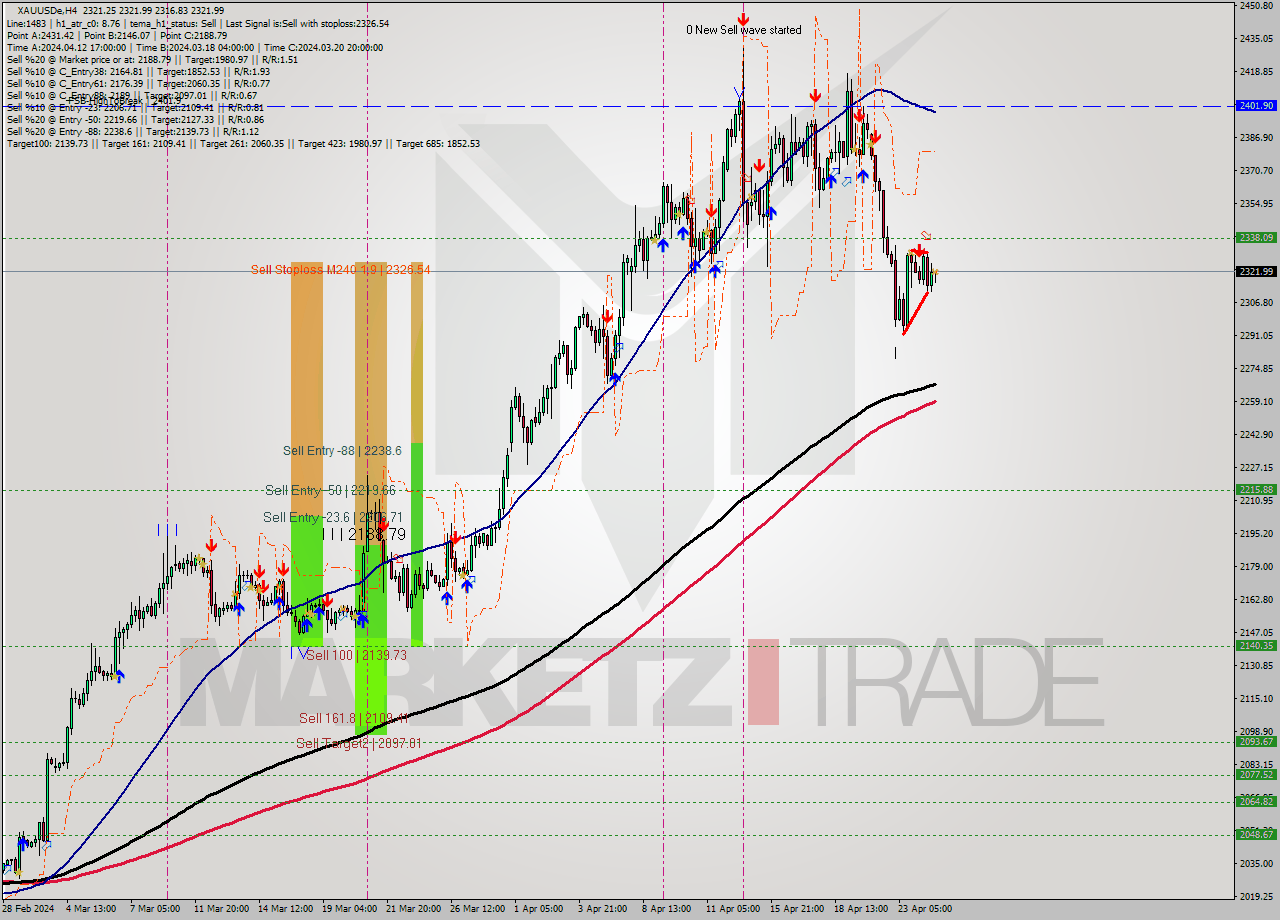Click the green 2338.09 price tag

[x=1256, y=237]
